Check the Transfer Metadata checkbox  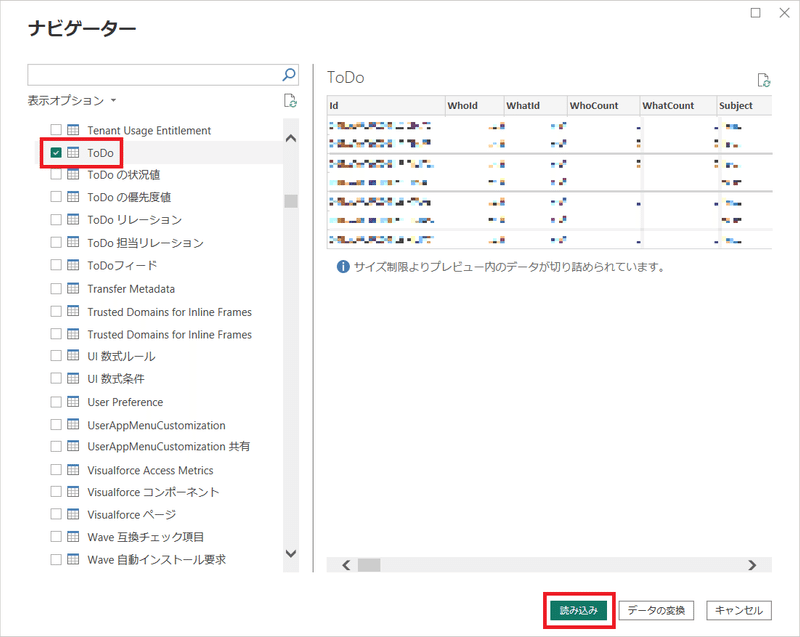[x=56, y=288]
